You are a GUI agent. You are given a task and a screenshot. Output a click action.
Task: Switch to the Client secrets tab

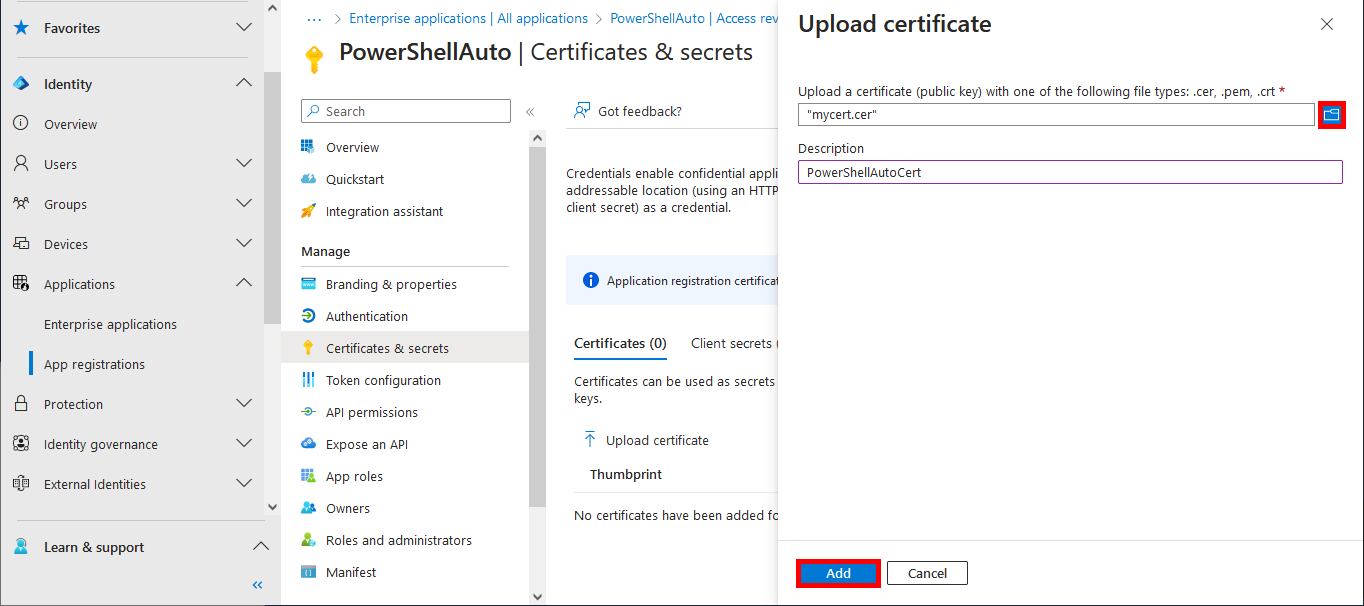[x=732, y=343]
